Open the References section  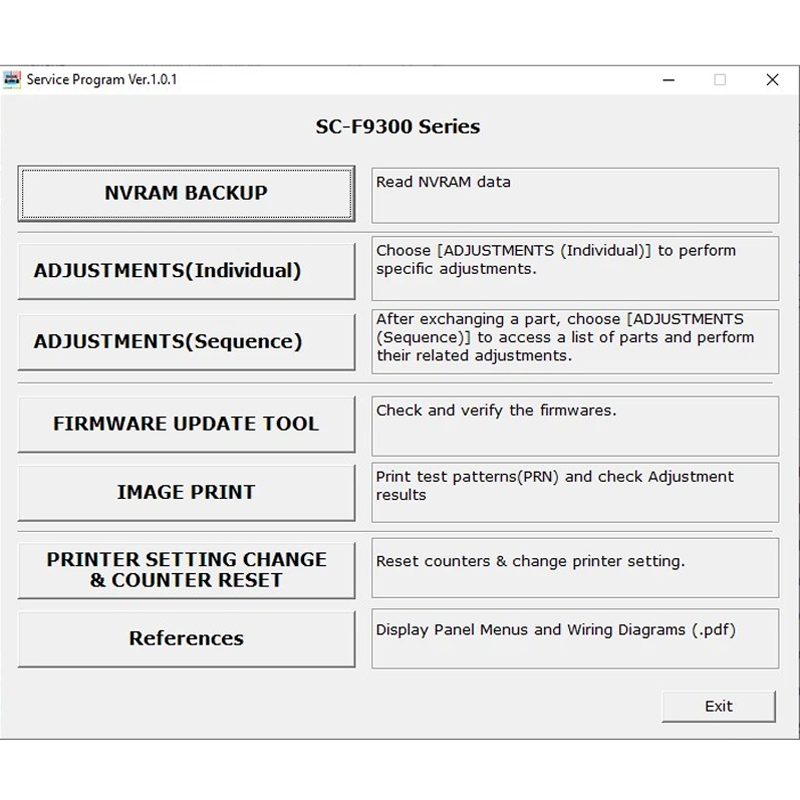[x=186, y=639]
